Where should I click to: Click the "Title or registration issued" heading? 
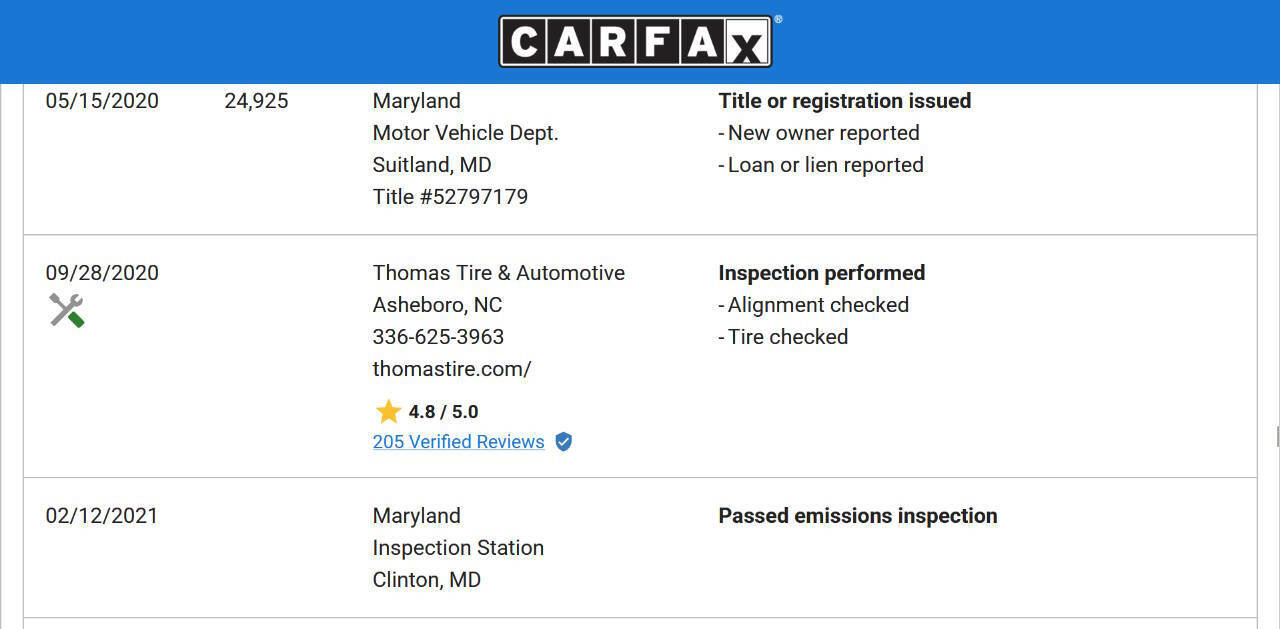[x=844, y=101]
